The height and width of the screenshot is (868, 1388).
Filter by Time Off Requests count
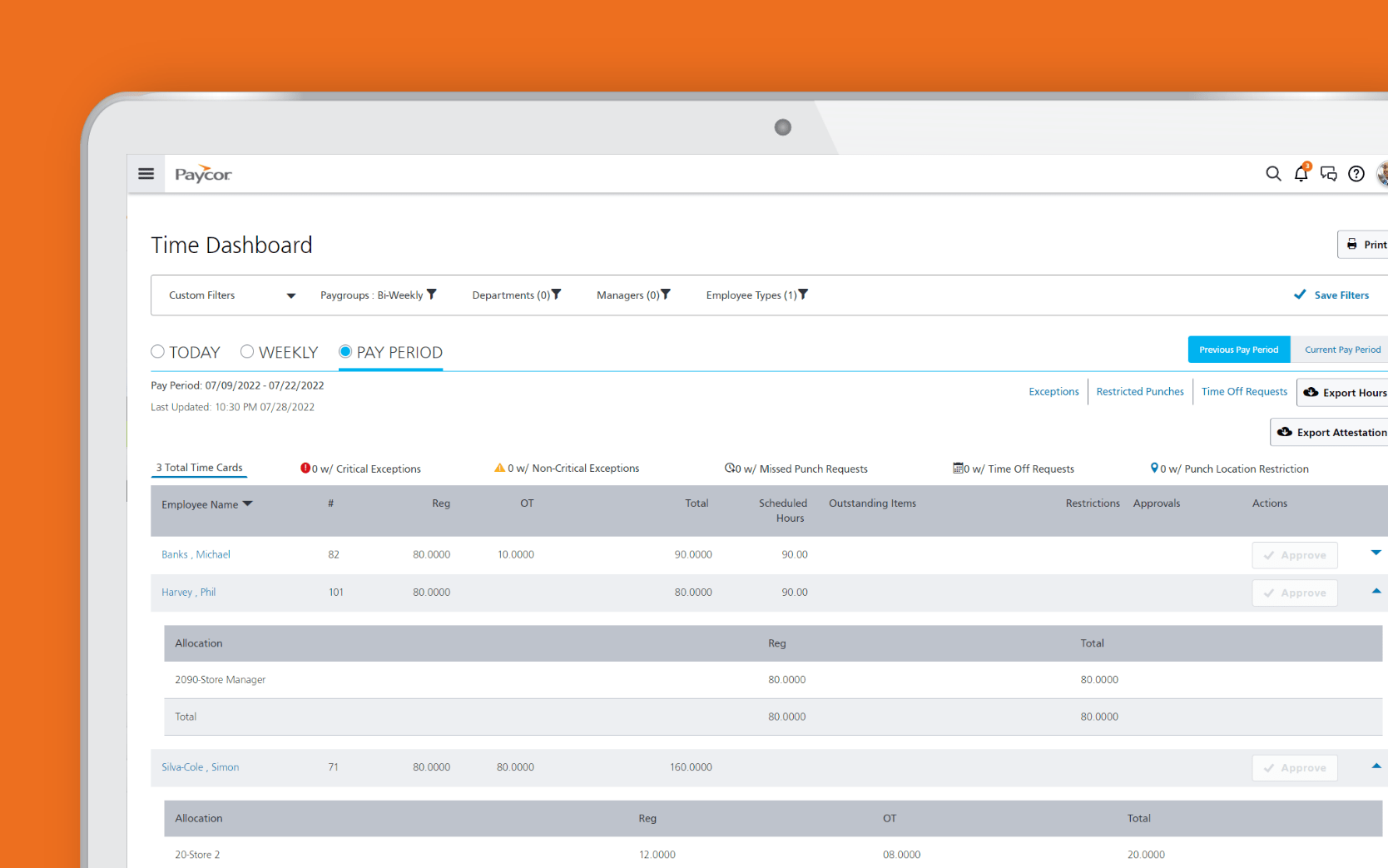tap(1014, 469)
